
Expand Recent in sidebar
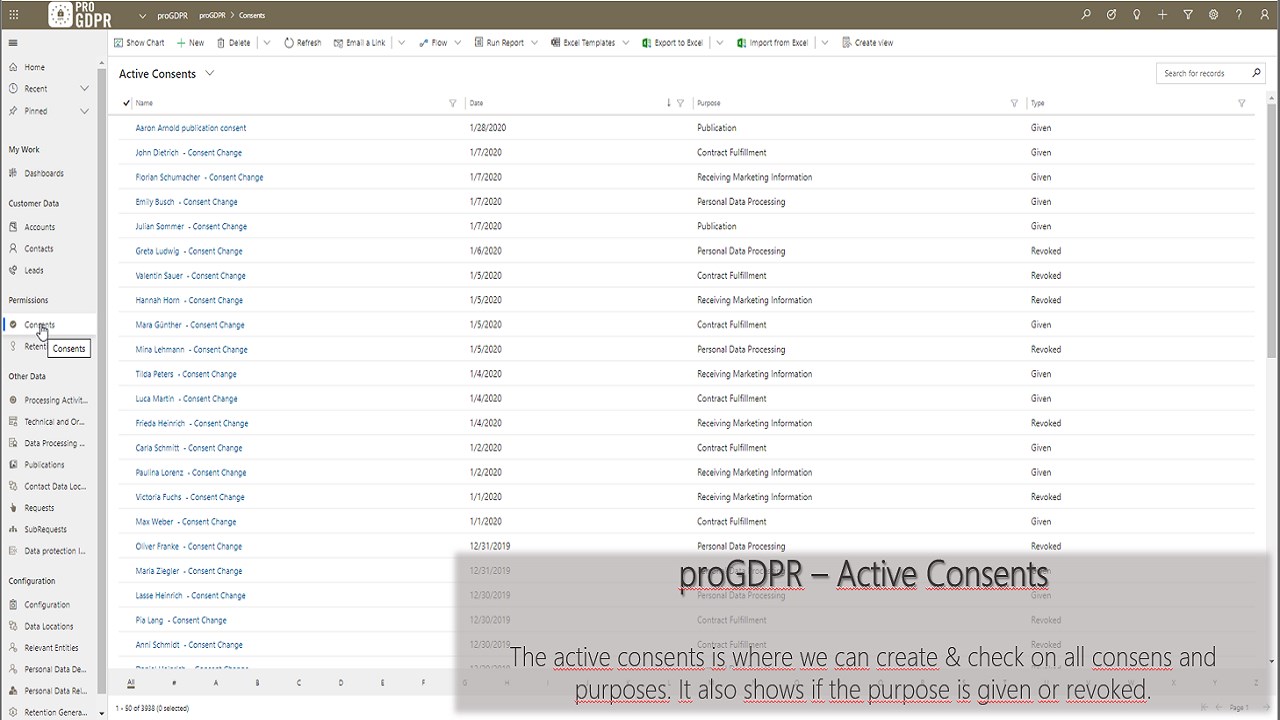click(84, 89)
